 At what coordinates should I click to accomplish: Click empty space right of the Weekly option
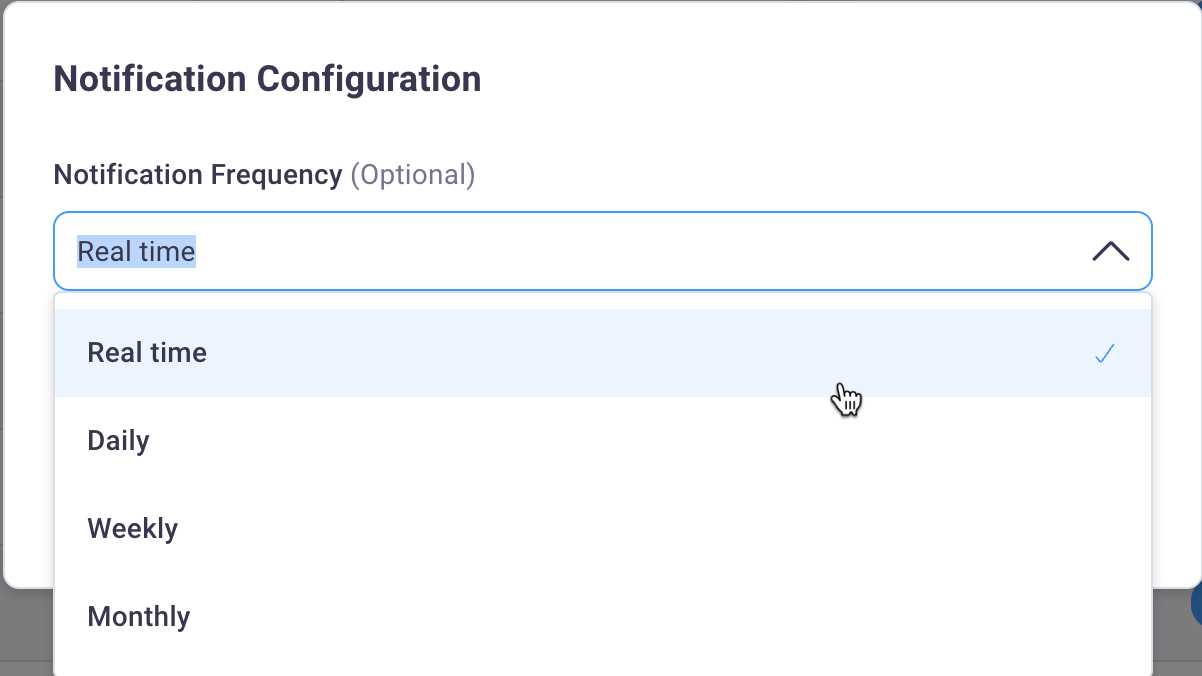pos(700,529)
